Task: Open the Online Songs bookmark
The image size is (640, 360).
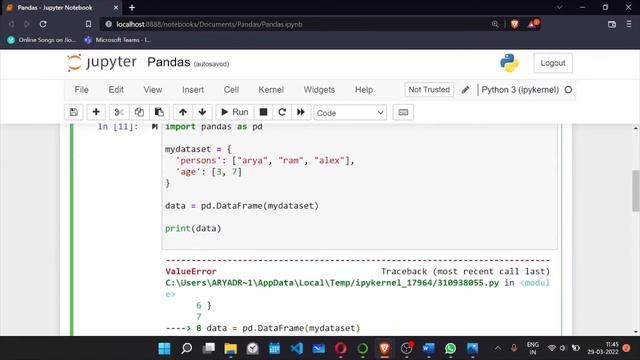Action: (42, 40)
